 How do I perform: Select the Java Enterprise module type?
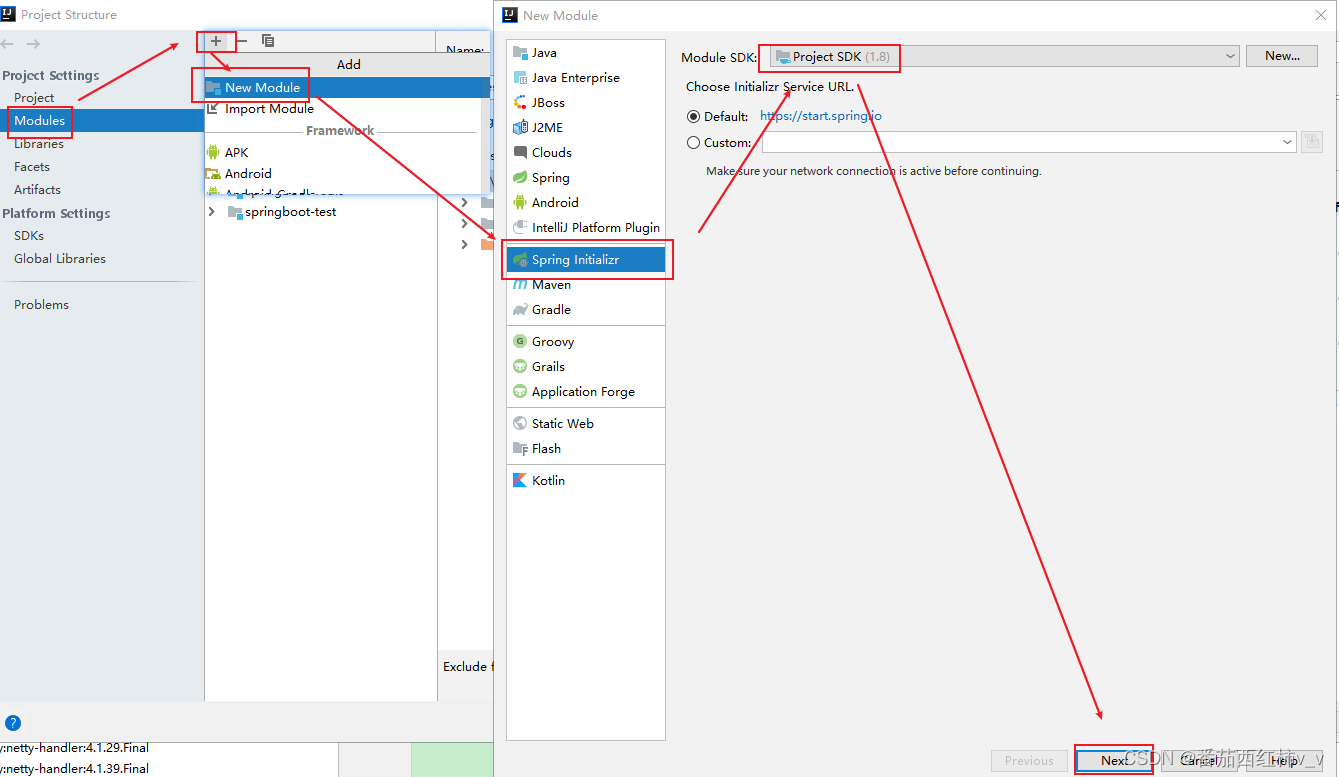pos(586,78)
